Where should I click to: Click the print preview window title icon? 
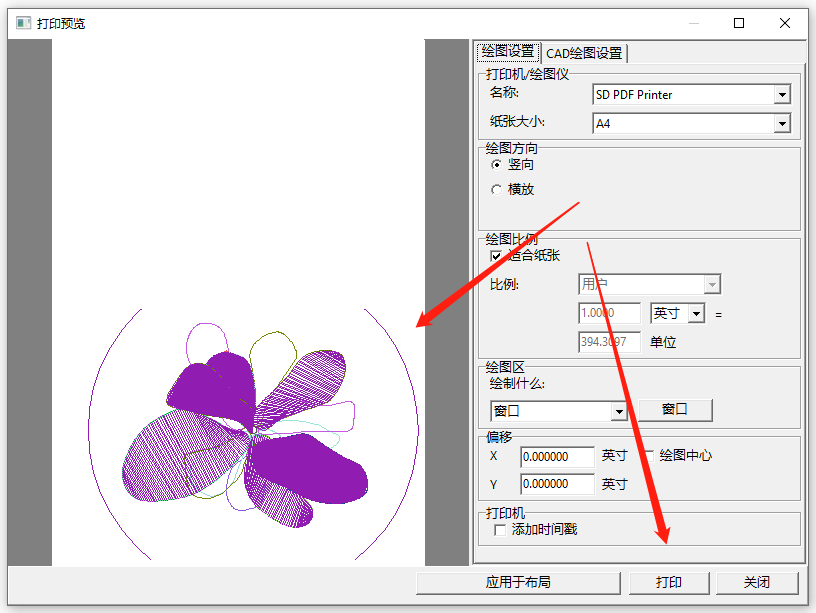(23, 23)
